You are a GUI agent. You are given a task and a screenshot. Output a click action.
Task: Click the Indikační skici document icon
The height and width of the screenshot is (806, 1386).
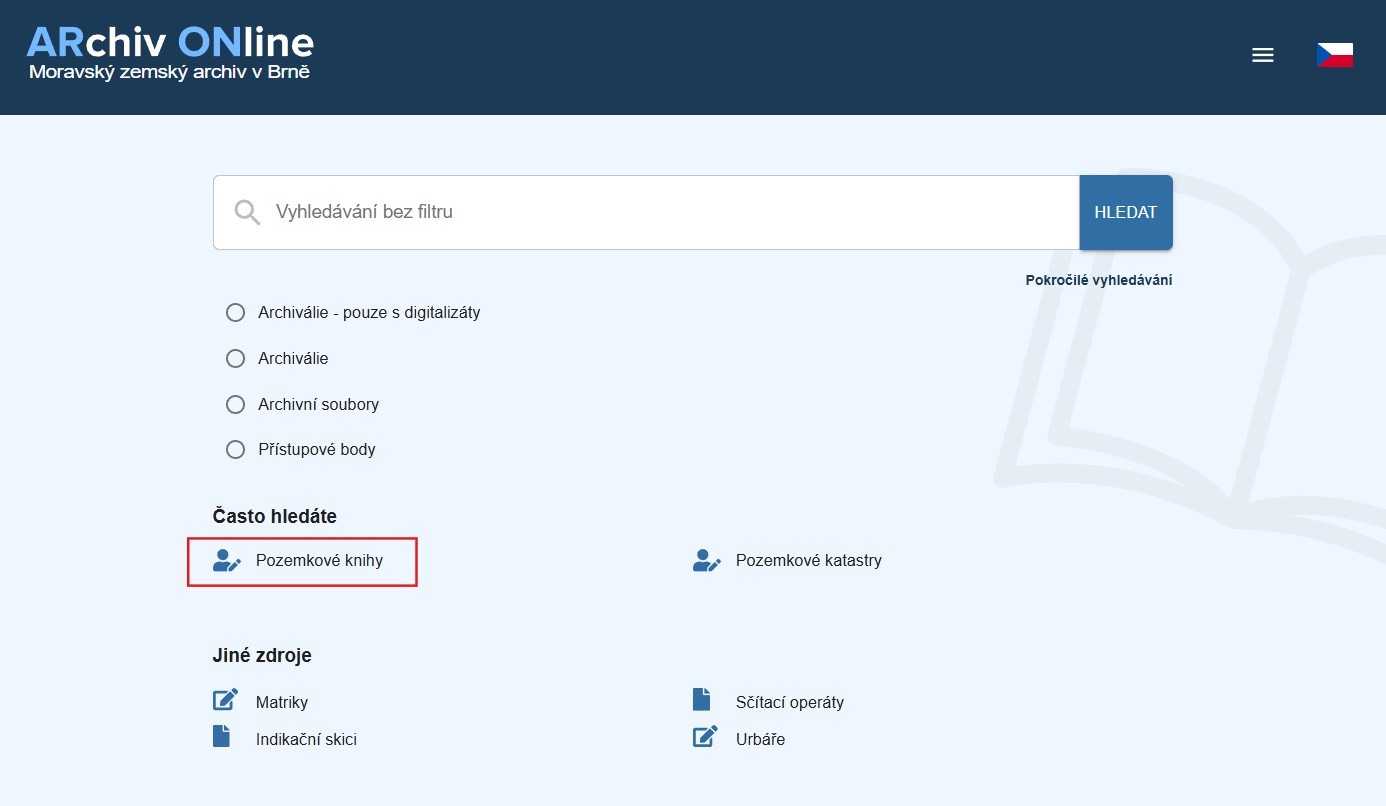pos(221,738)
